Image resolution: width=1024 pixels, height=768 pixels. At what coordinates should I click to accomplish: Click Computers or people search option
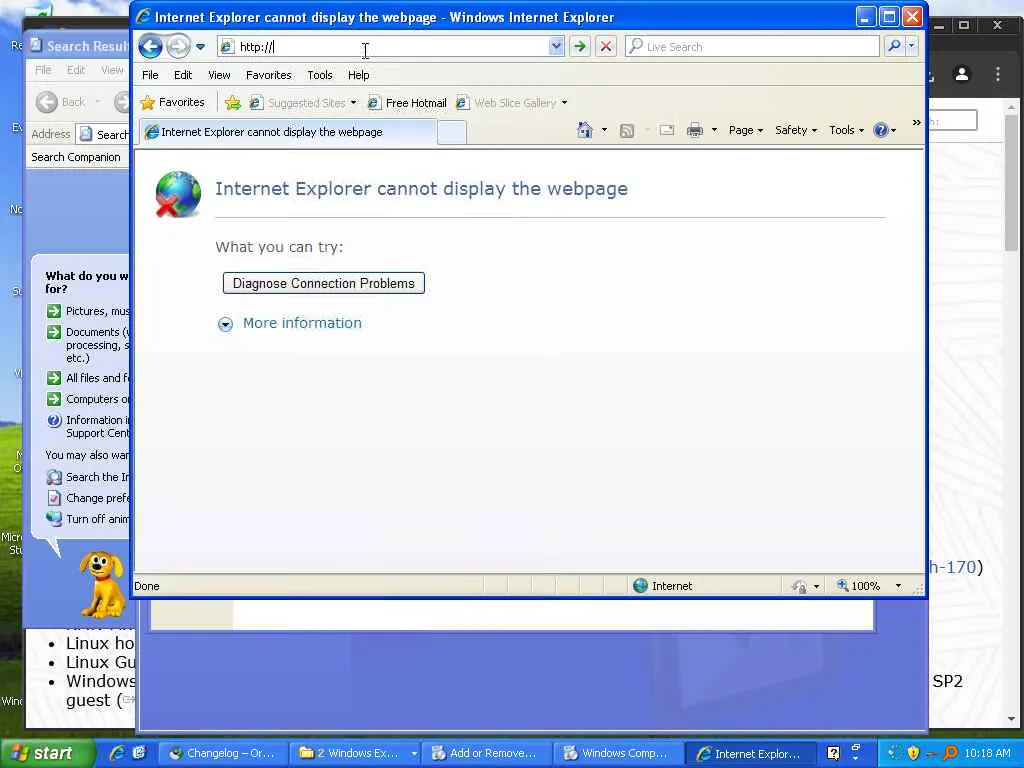pyautogui.click(x=88, y=399)
